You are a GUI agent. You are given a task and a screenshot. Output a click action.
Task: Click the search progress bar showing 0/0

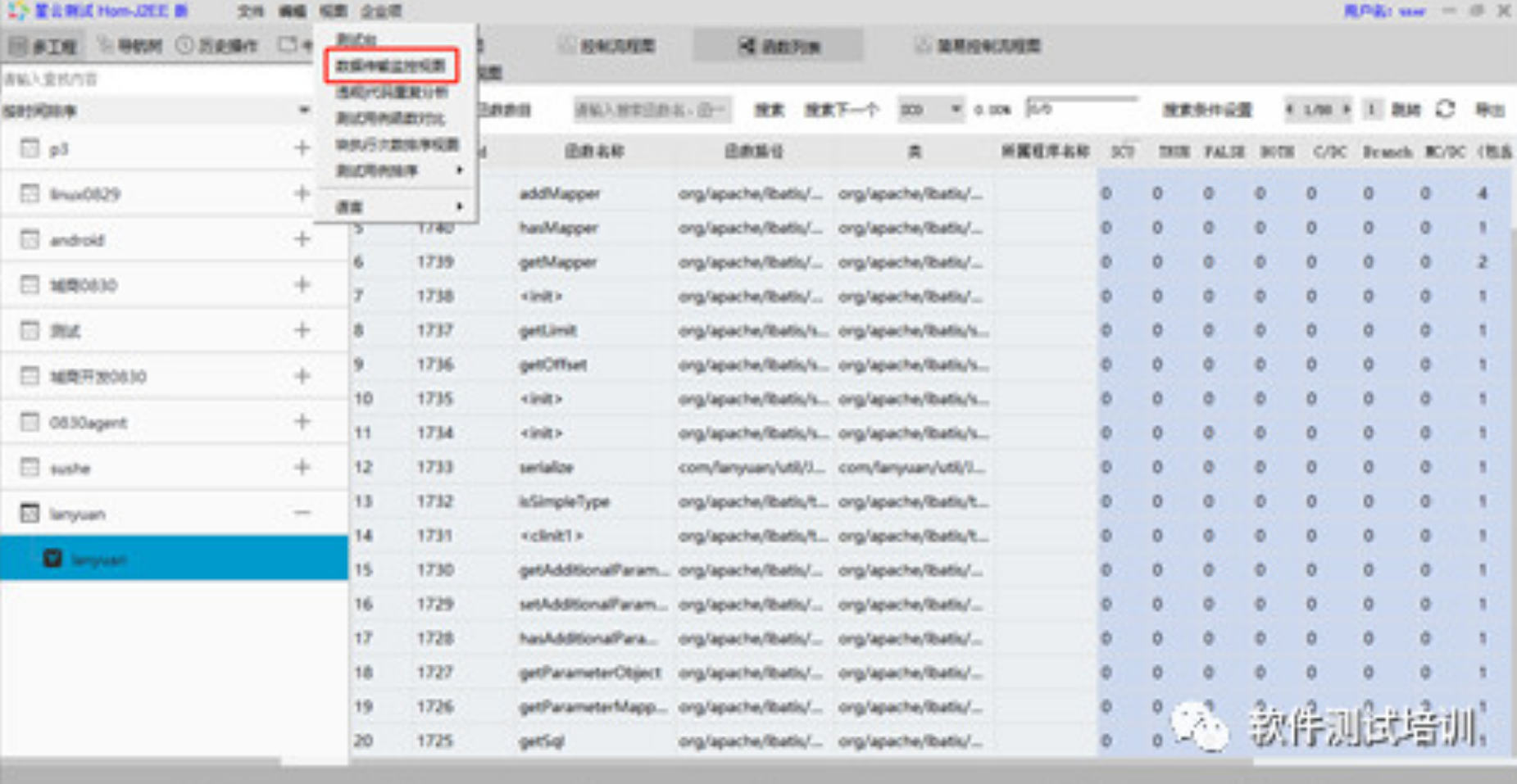pyautogui.click(x=1082, y=108)
